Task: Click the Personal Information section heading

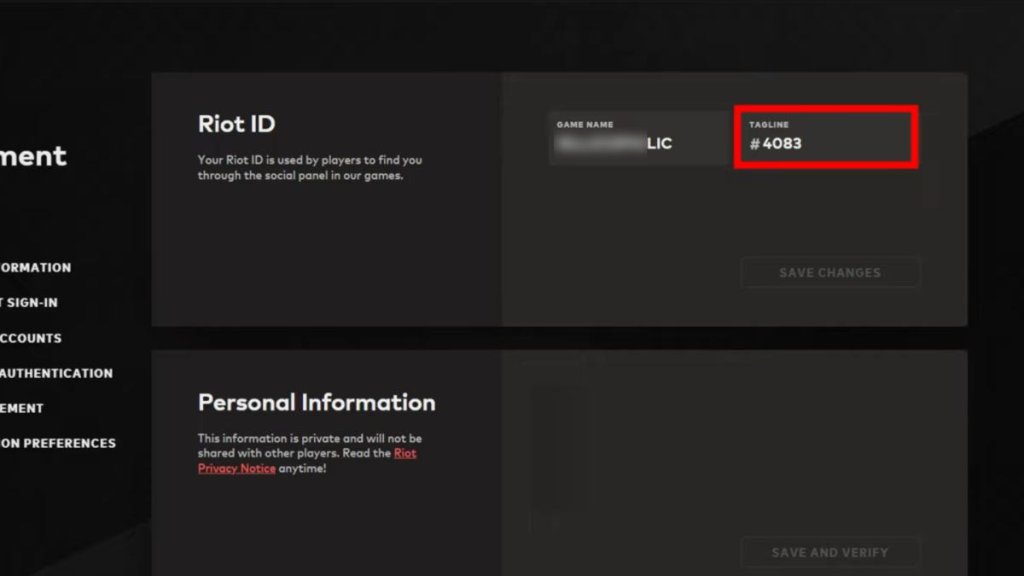Action: 317,403
